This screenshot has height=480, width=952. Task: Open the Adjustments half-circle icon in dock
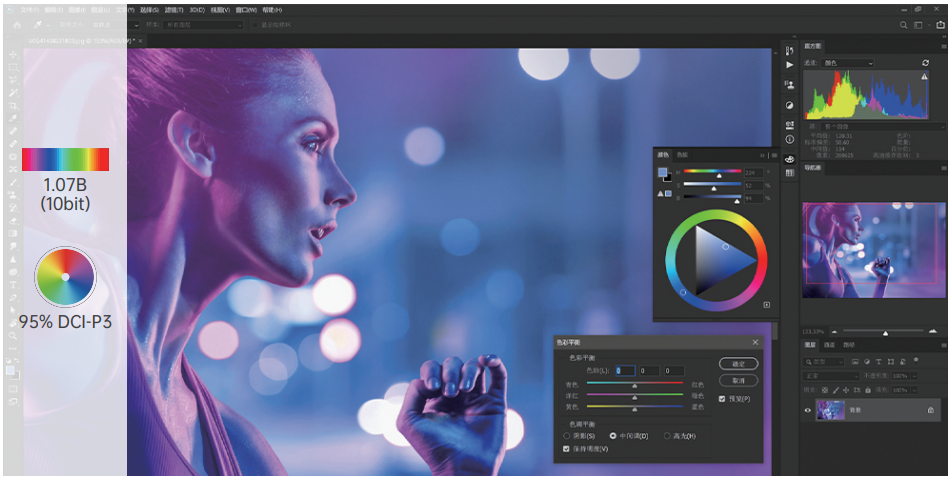[x=789, y=105]
